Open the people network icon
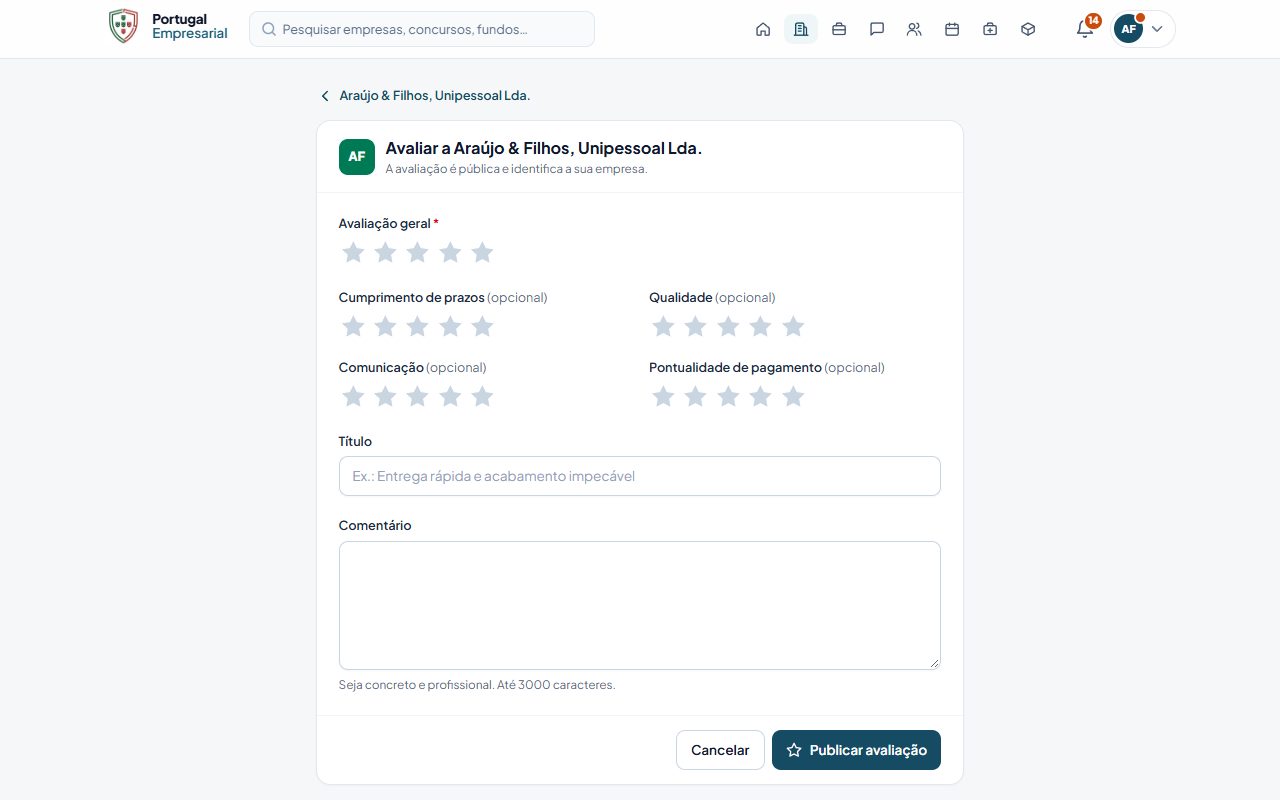Image resolution: width=1280 pixels, height=800 pixels. coord(914,29)
